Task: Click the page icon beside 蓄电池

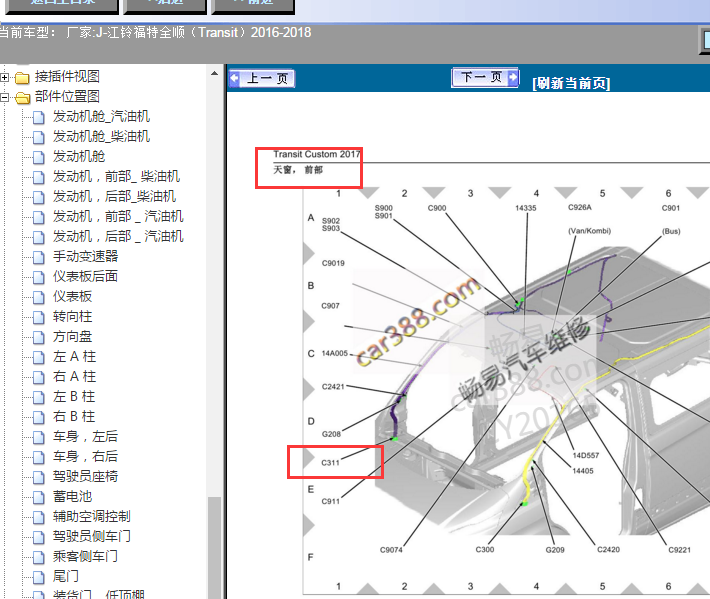Action: pos(39,497)
